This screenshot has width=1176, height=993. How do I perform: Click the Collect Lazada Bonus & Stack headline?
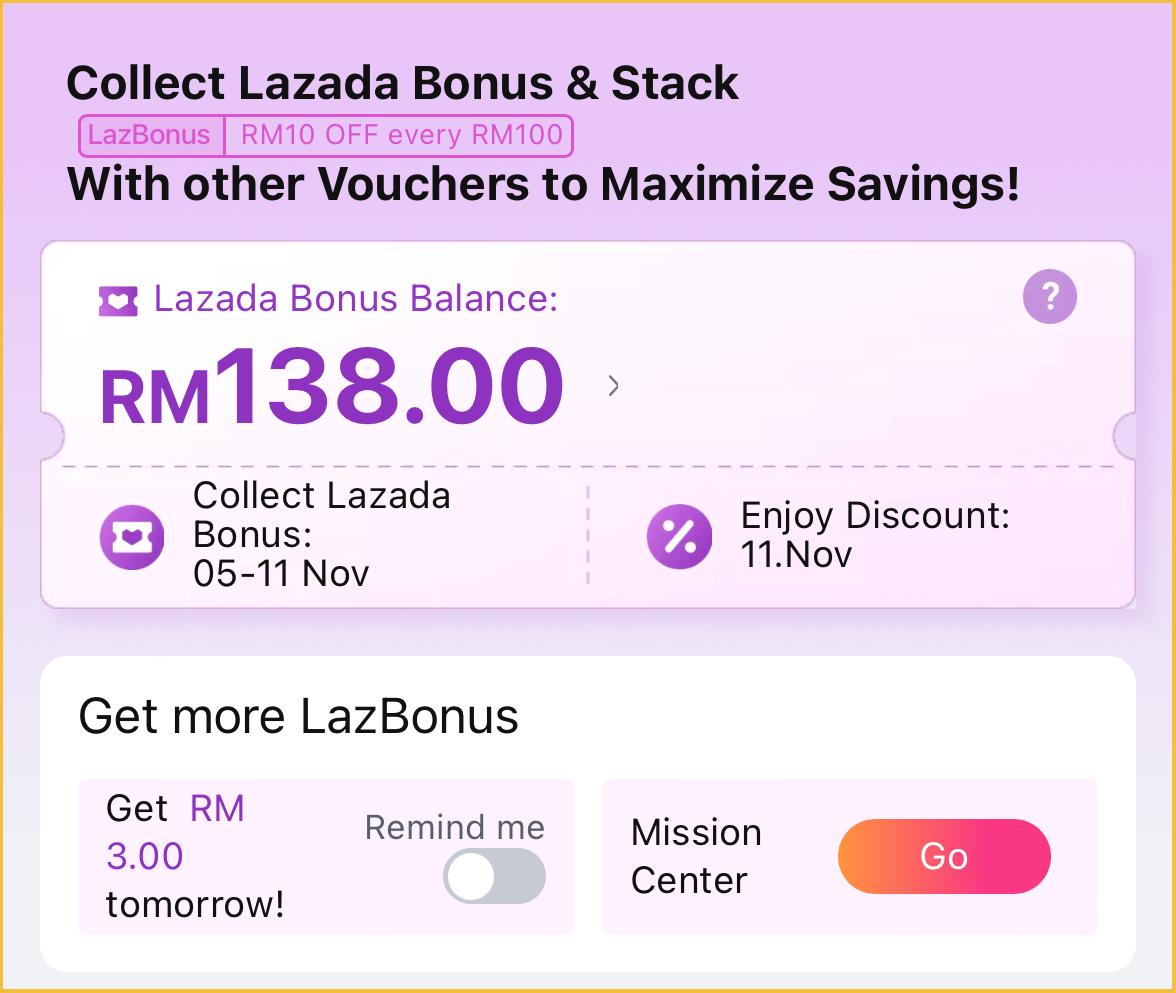402,84
